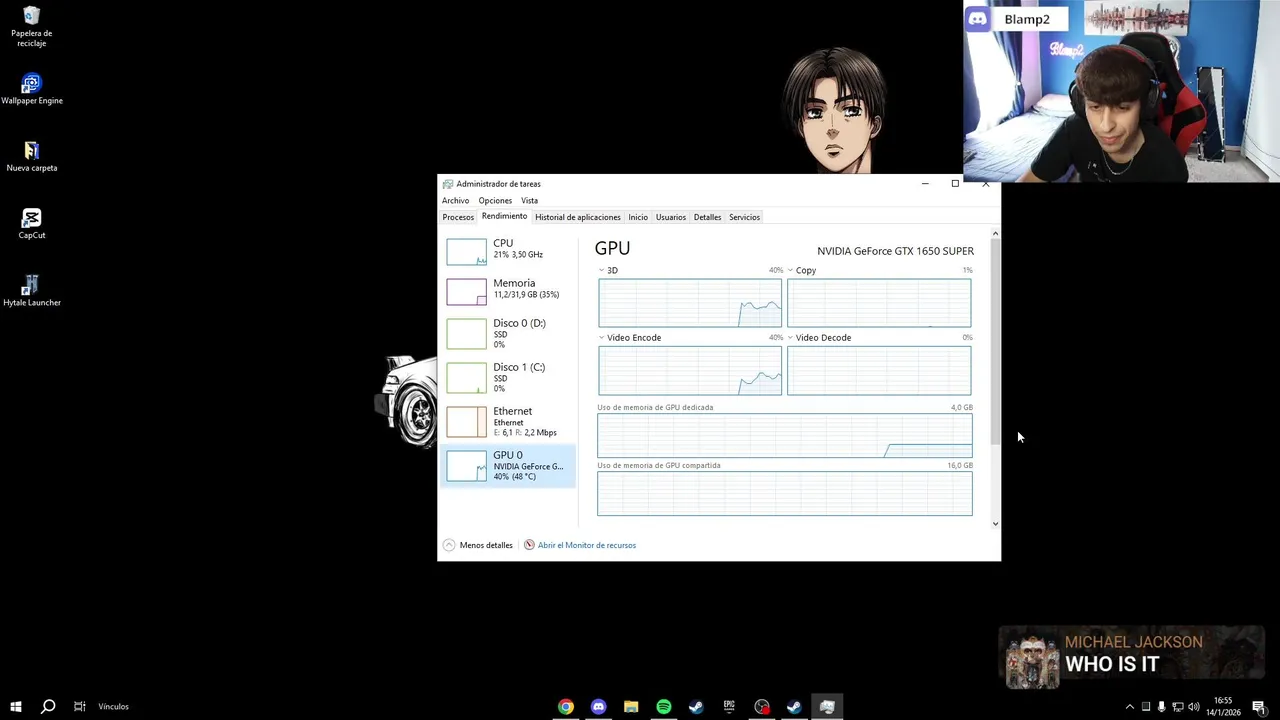Open the Vista menu
This screenshot has height=720, width=1280.
click(529, 200)
